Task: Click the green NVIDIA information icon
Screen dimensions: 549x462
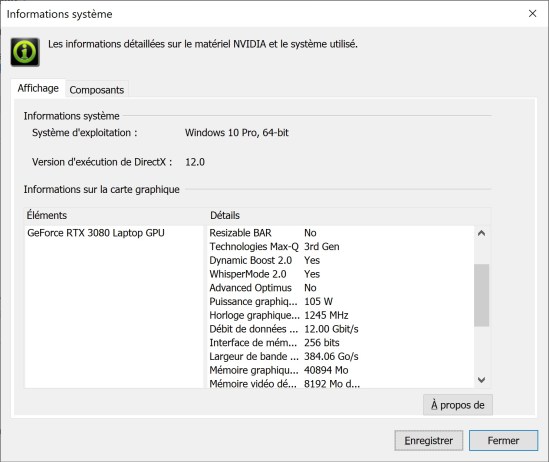Action: point(25,52)
